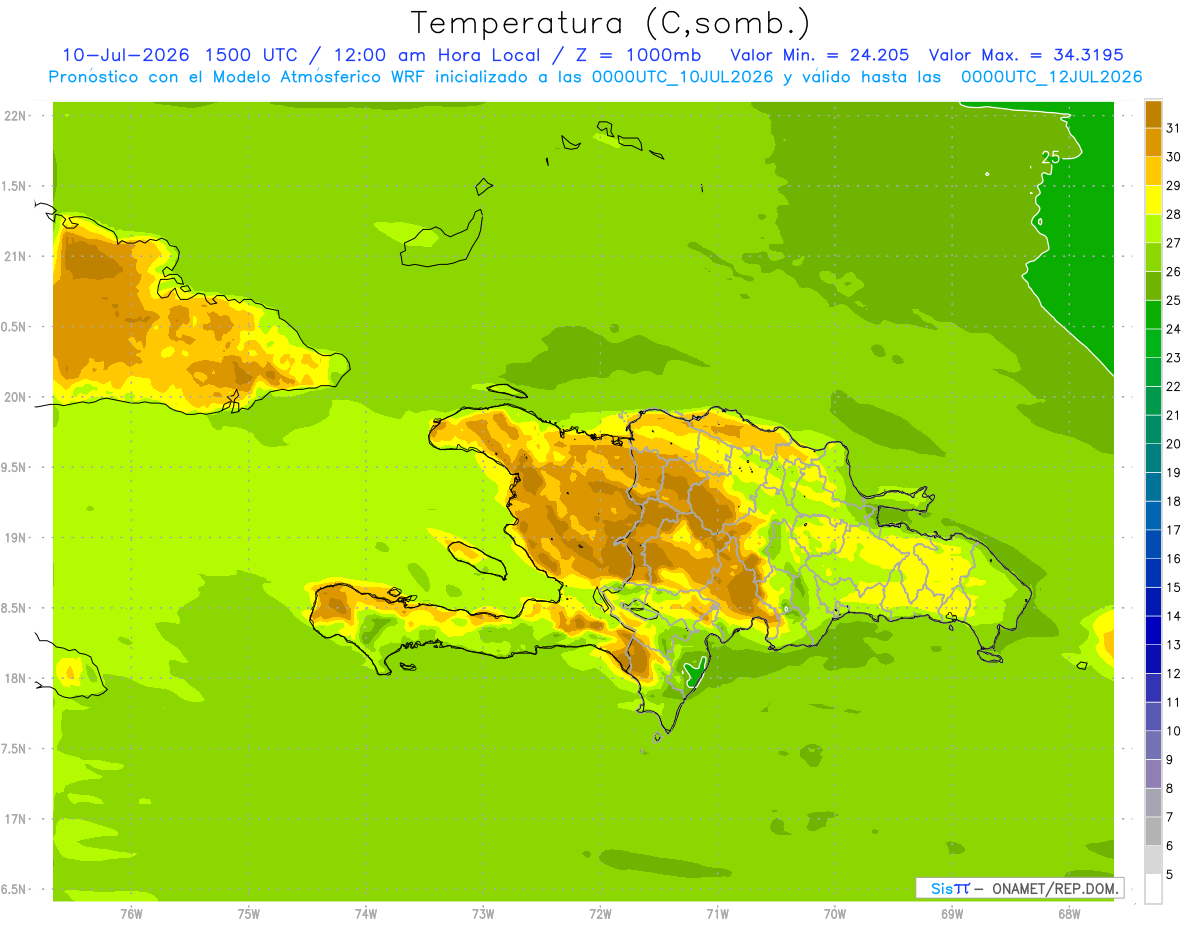Click the '29' label on the color scale
1200x927 pixels.
pos(1174,185)
